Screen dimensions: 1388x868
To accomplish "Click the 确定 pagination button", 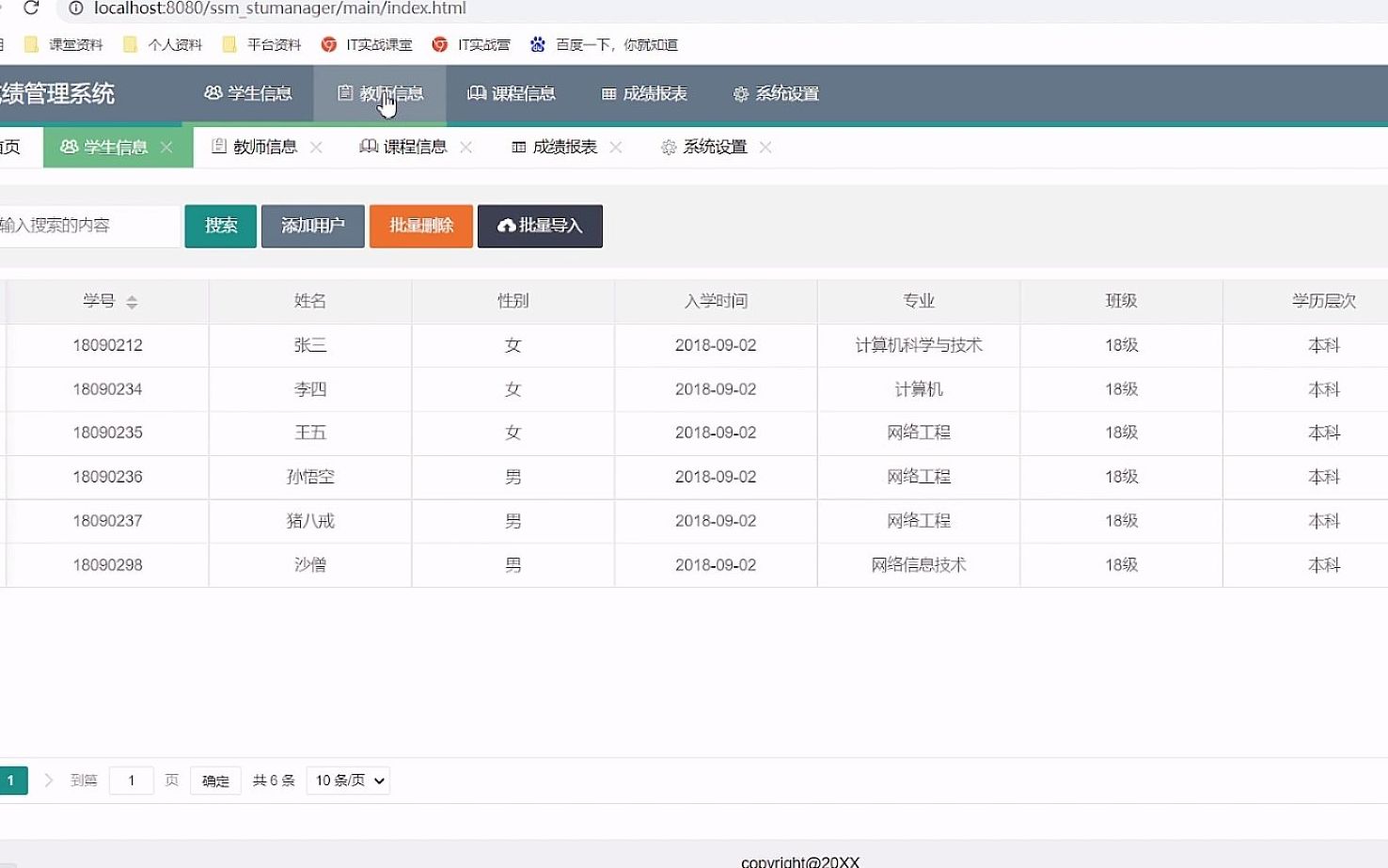I will (215, 781).
